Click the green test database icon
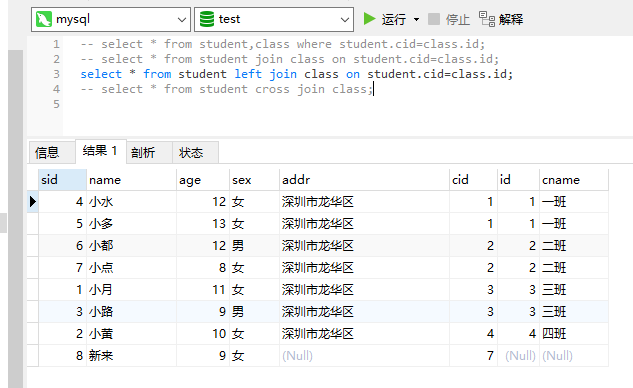 point(207,19)
